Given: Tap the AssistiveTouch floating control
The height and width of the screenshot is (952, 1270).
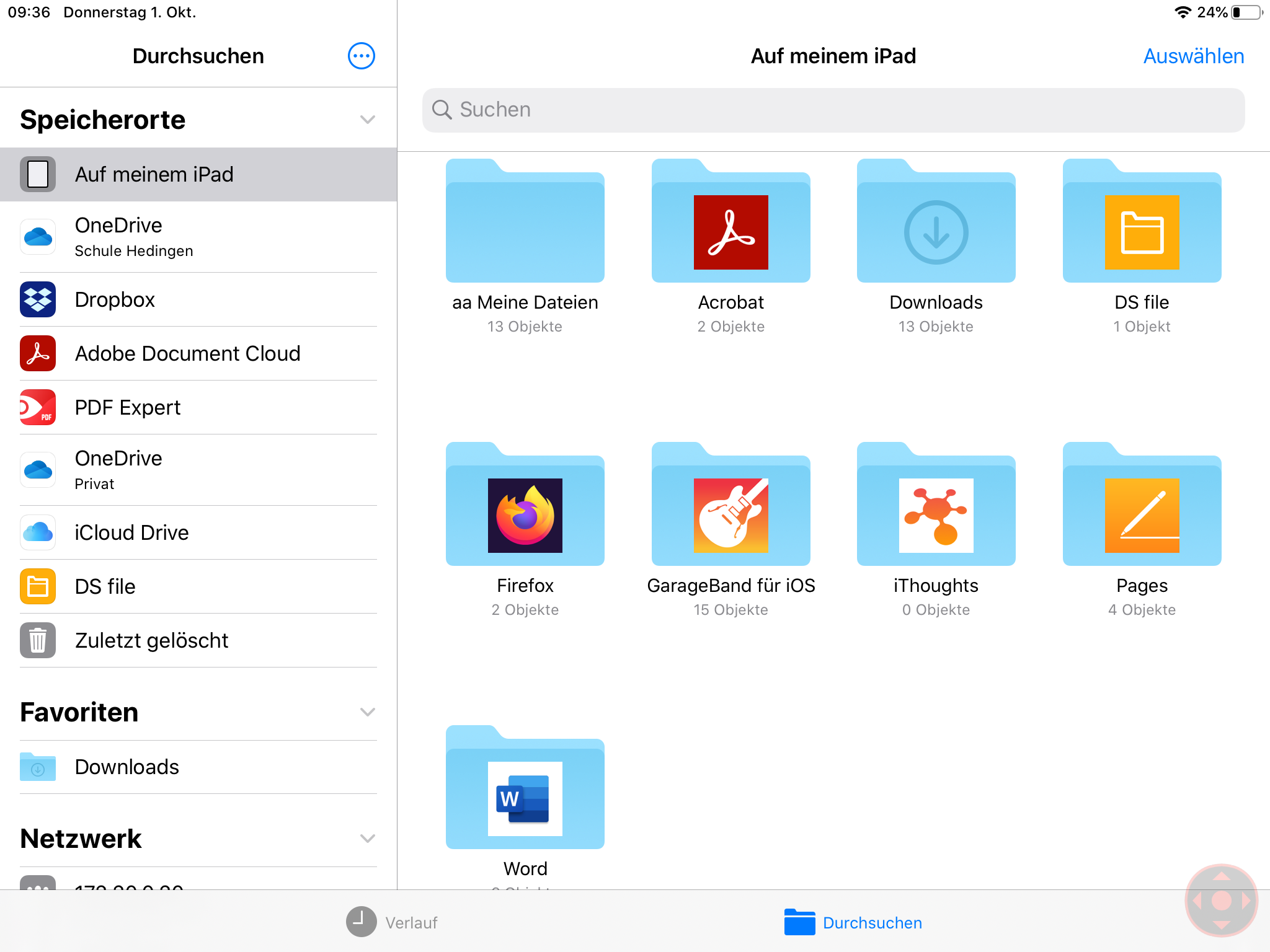Looking at the screenshot, I should click(1221, 901).
